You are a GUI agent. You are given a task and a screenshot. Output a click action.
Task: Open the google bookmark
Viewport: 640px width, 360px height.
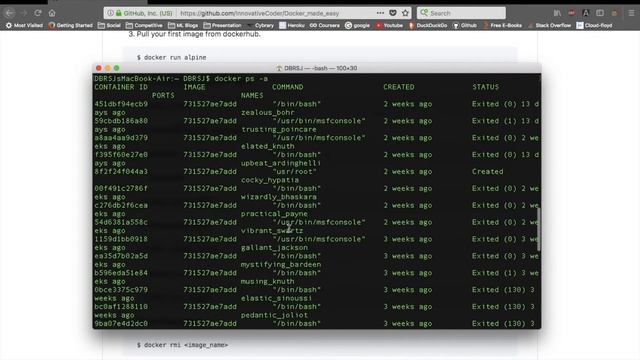point(358,25)
